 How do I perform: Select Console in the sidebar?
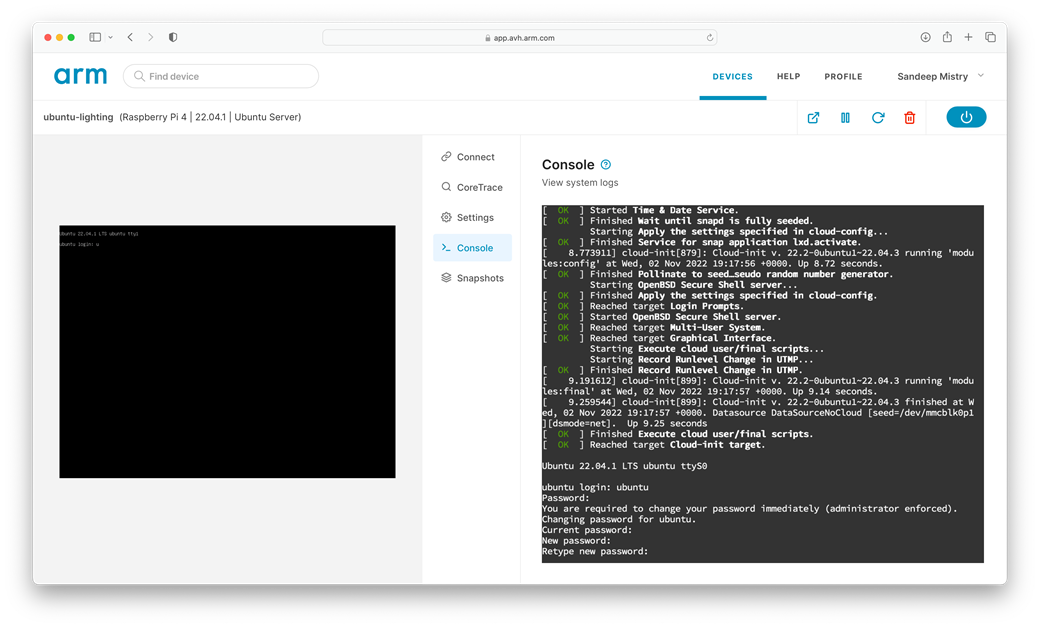pyautogui.click(x=472, y=248)
